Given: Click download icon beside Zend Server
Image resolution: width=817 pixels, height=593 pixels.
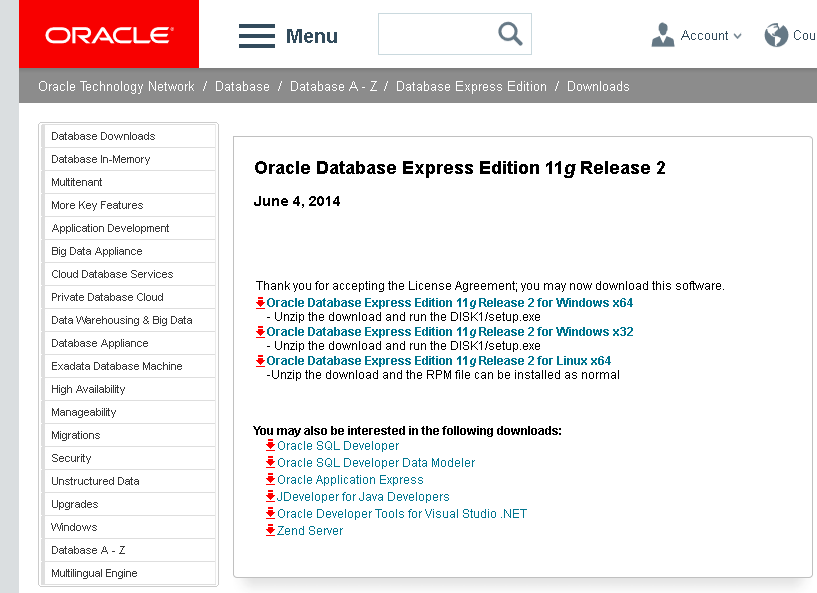Looking at the screenshot, I should tap(270, 530).
